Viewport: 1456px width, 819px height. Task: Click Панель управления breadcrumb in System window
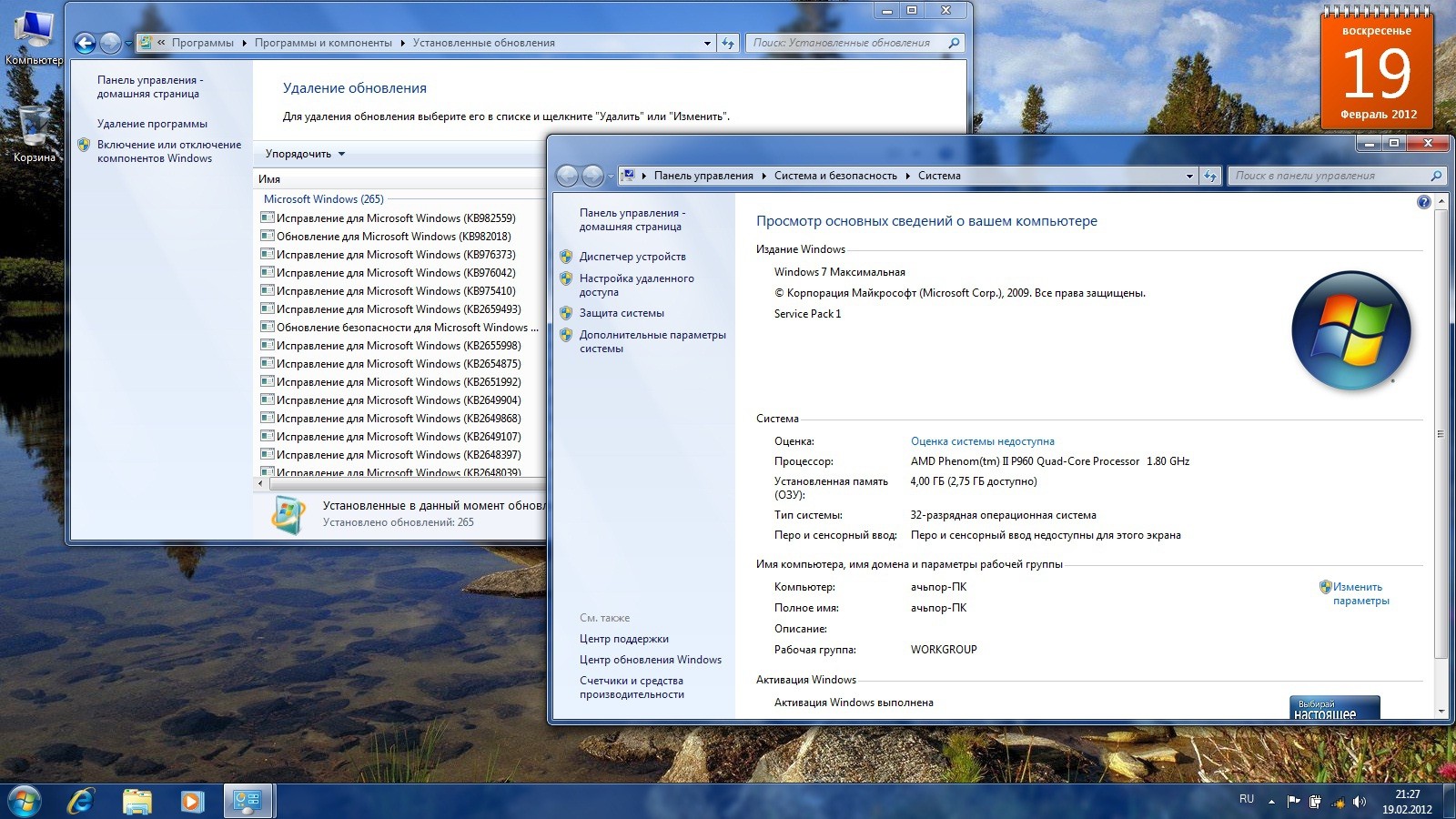703,176
